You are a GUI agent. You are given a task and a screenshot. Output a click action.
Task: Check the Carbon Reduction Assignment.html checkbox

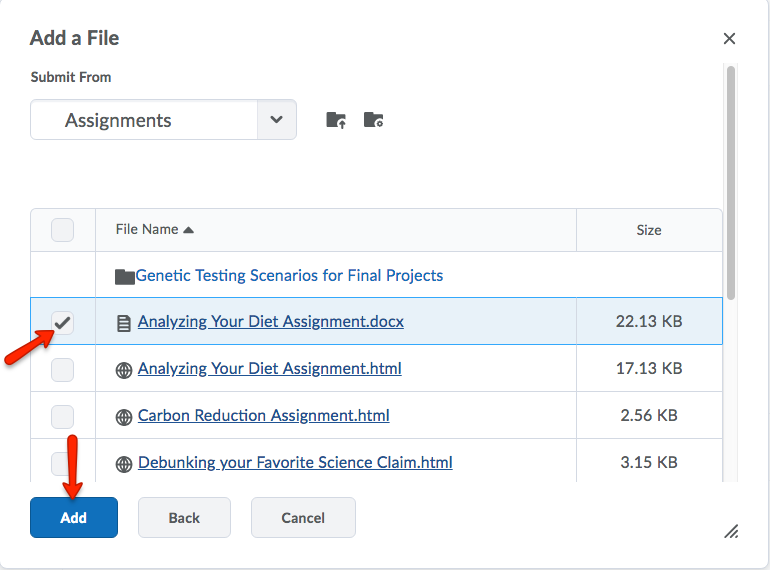pos(62,416)
